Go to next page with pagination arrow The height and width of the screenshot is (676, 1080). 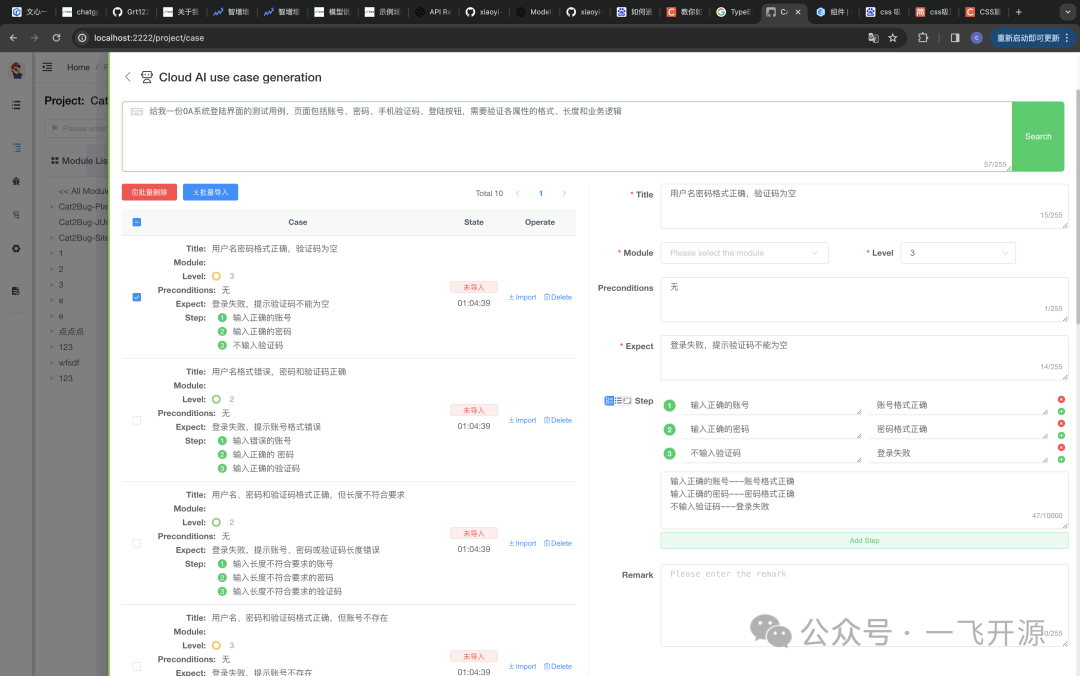point(564,193)
